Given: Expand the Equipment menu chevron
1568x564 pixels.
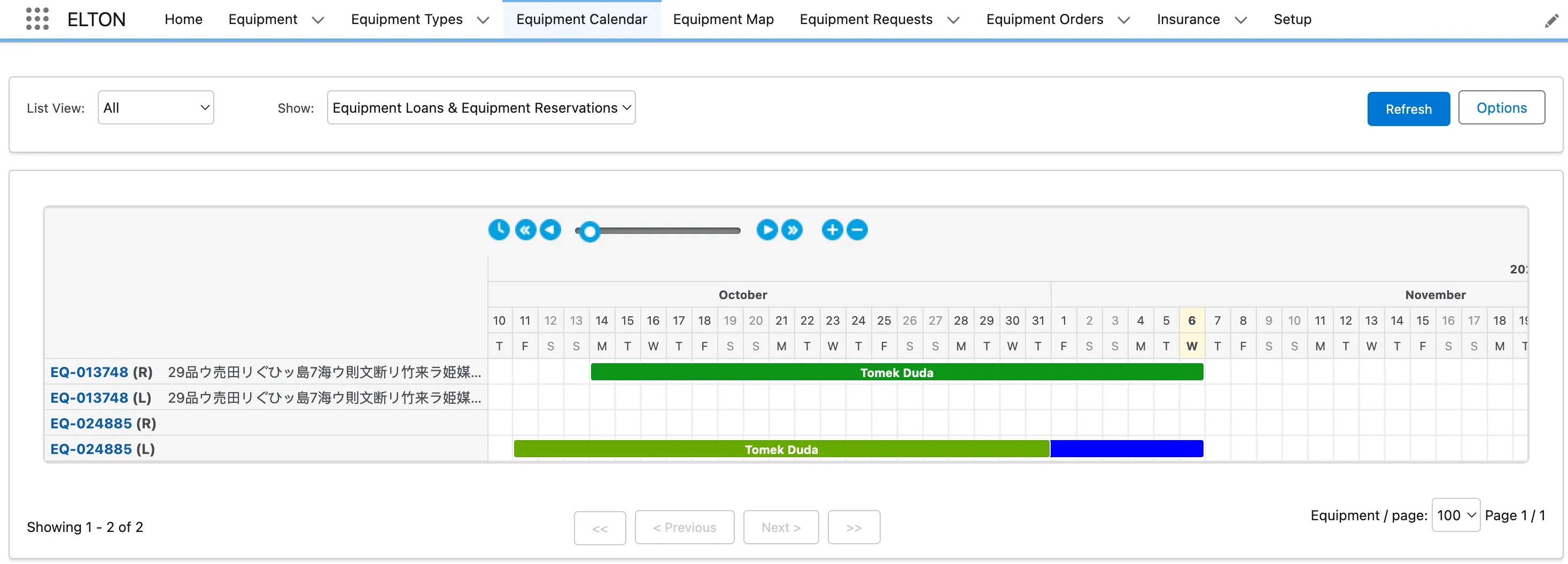Looking at the screenshot, I should coord(319,20).
